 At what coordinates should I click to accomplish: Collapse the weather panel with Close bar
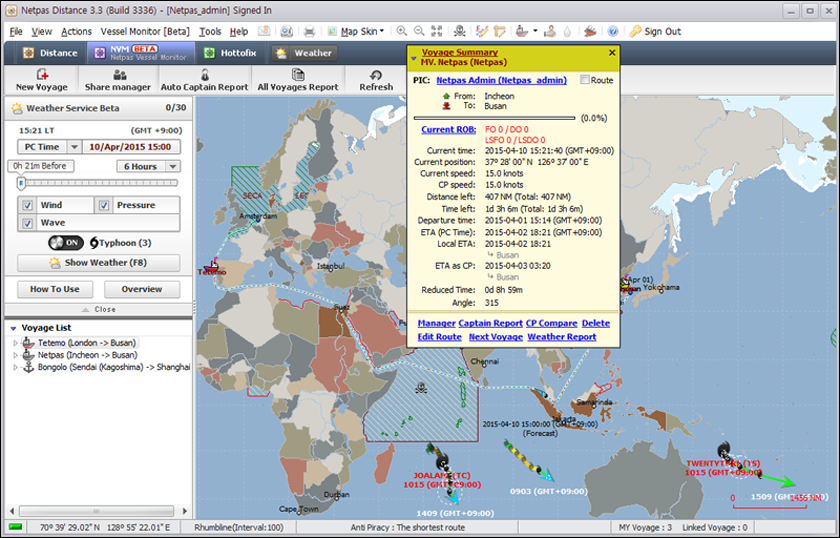click(98, 310)
